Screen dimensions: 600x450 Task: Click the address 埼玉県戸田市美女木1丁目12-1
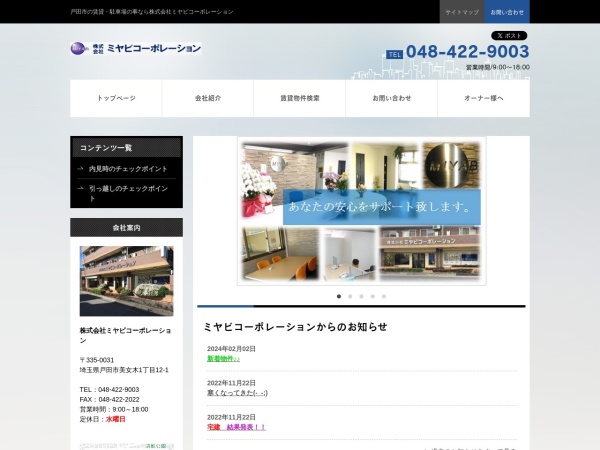[x=124, y=370]
